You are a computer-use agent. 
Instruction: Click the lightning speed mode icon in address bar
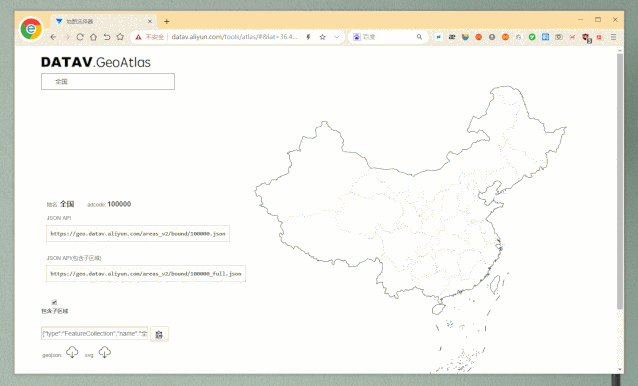point(308,37)
